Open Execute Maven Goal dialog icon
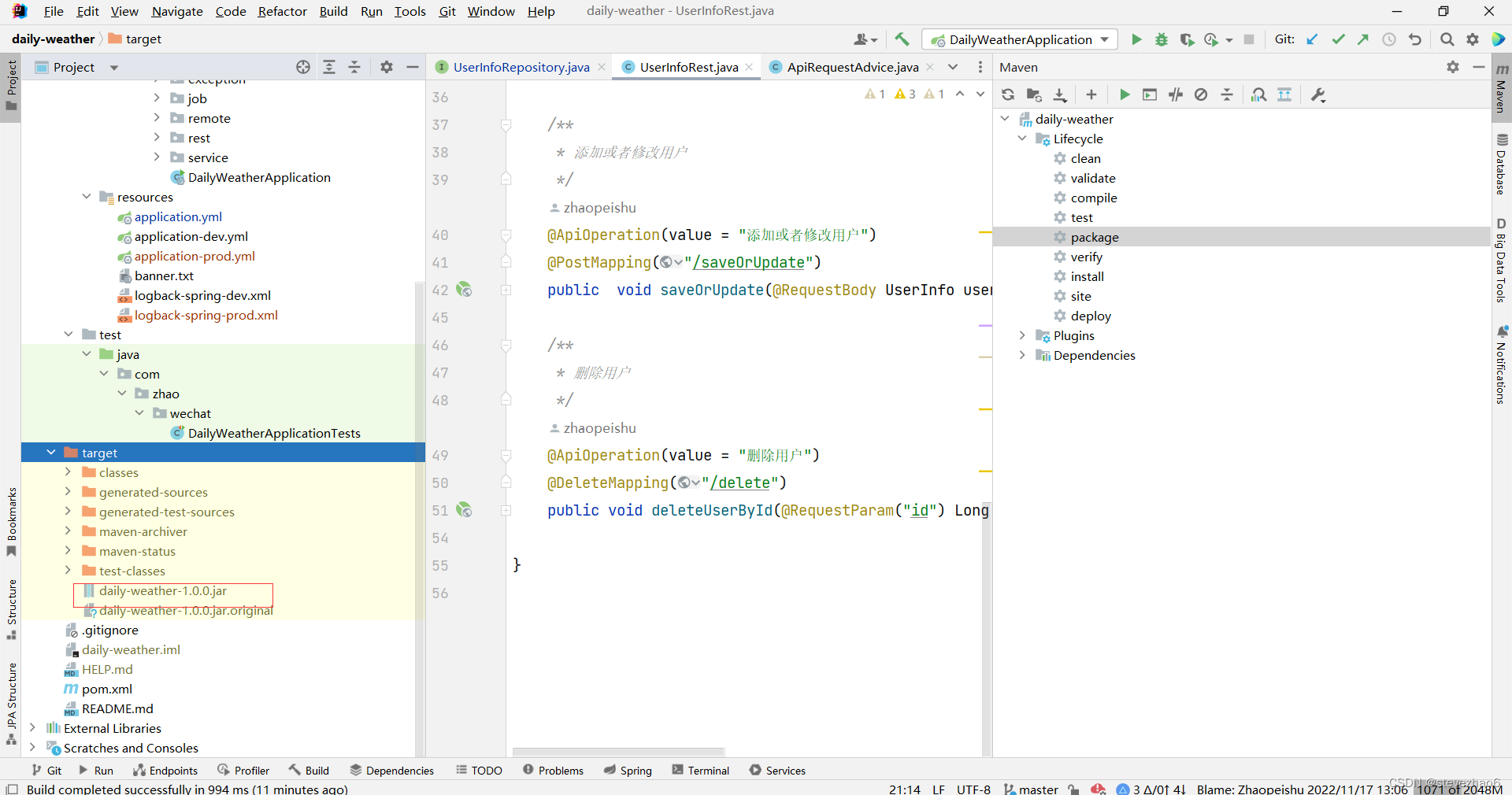 1150,94
